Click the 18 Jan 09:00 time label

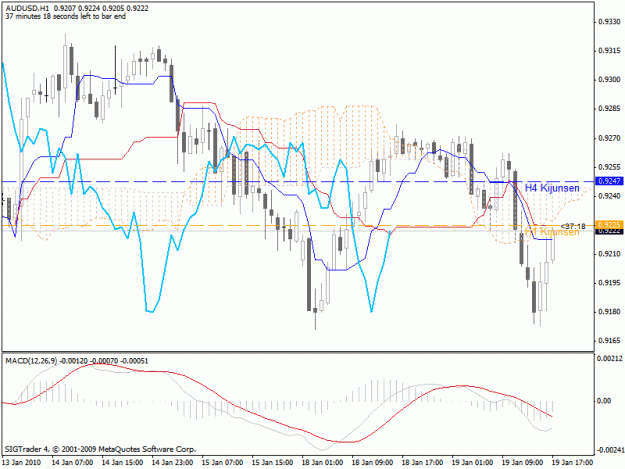[372, 463]
